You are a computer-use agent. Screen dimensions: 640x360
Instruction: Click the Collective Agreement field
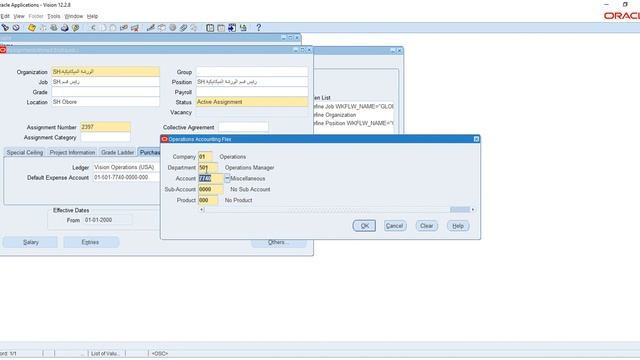coord(243,127)
